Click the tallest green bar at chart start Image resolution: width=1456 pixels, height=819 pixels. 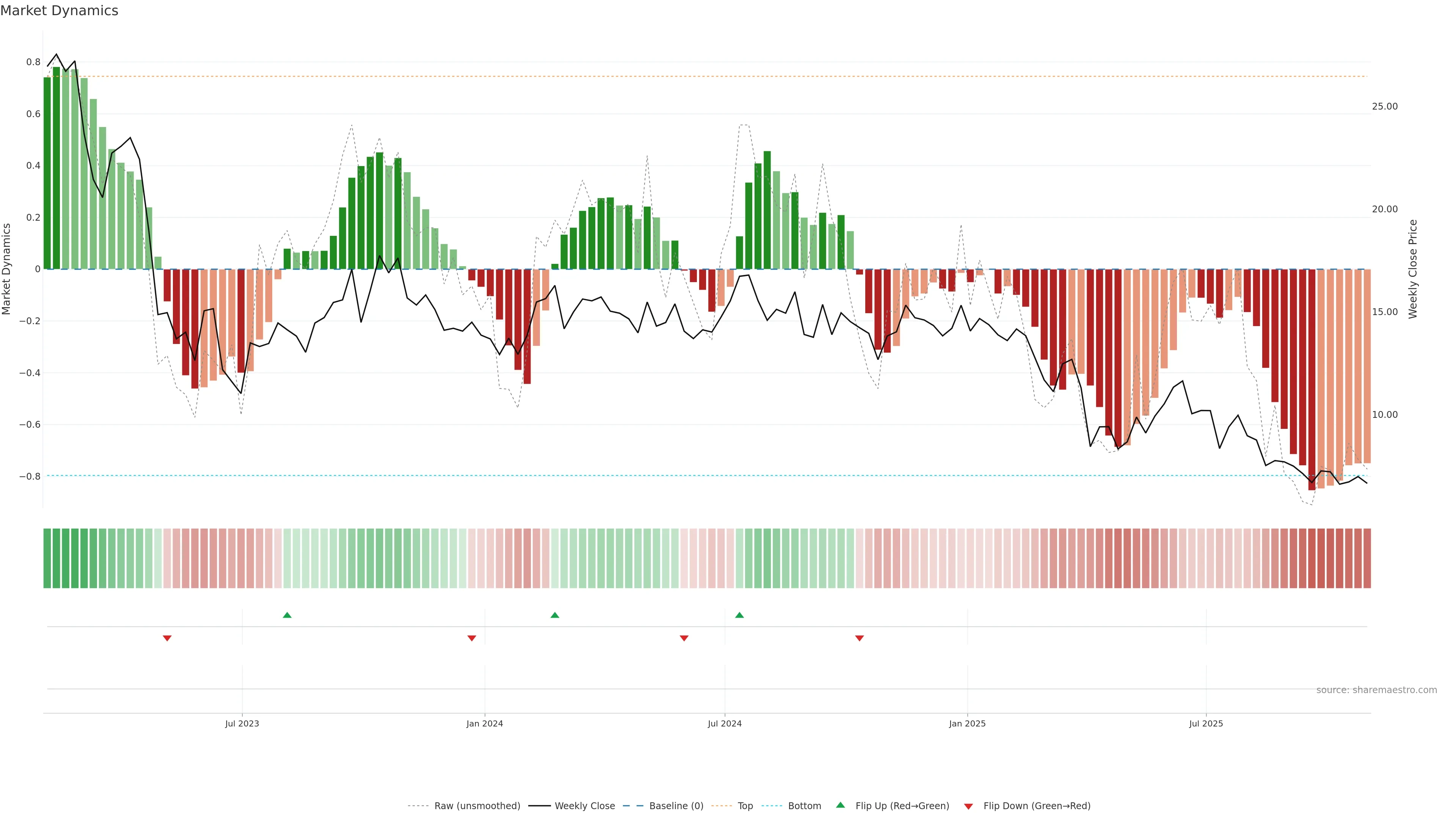pyautogui.click(x=56, y=169)
